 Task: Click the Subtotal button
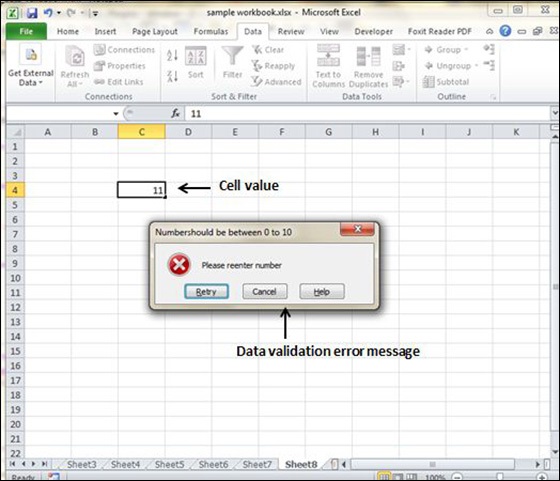click(446, 82)
